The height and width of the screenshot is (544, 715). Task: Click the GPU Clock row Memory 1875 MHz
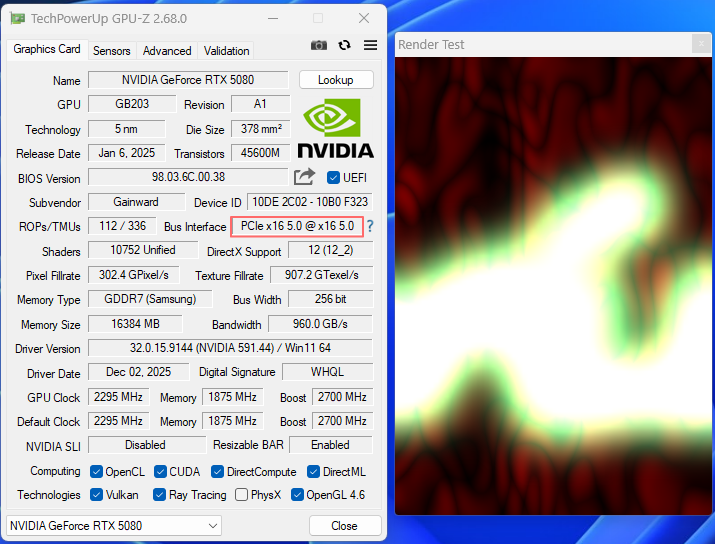(233, 397)
